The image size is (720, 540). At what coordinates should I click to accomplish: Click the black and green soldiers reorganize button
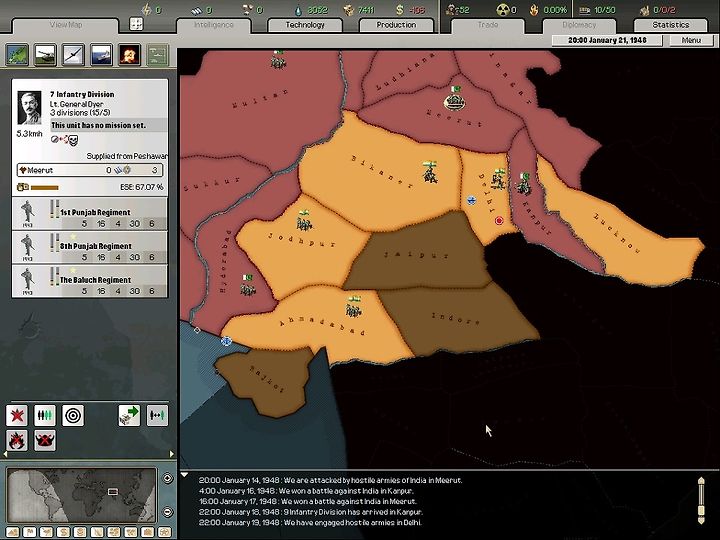[45, 416]
